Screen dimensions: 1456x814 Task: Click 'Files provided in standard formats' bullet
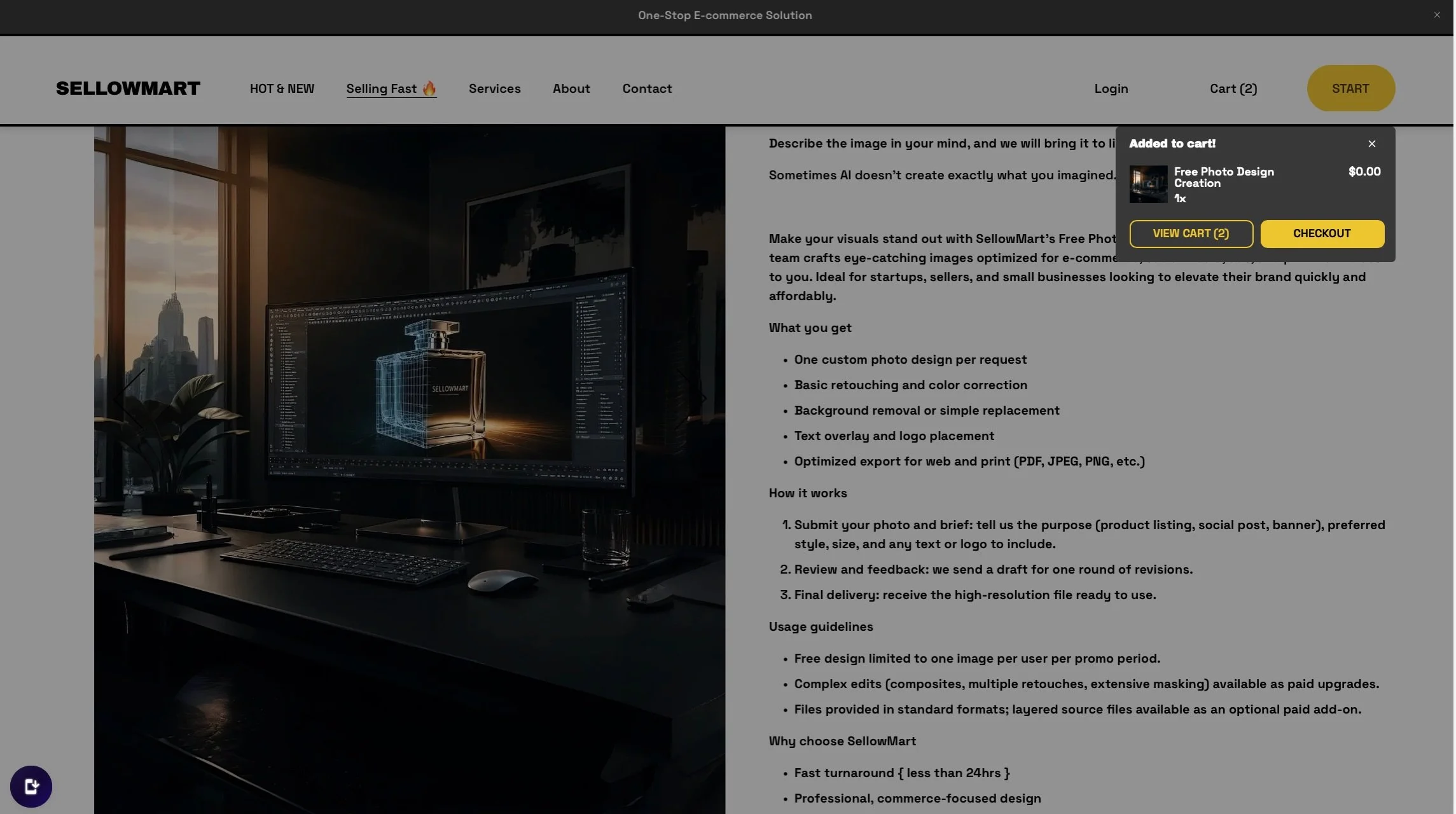[x=1078, y=710]
